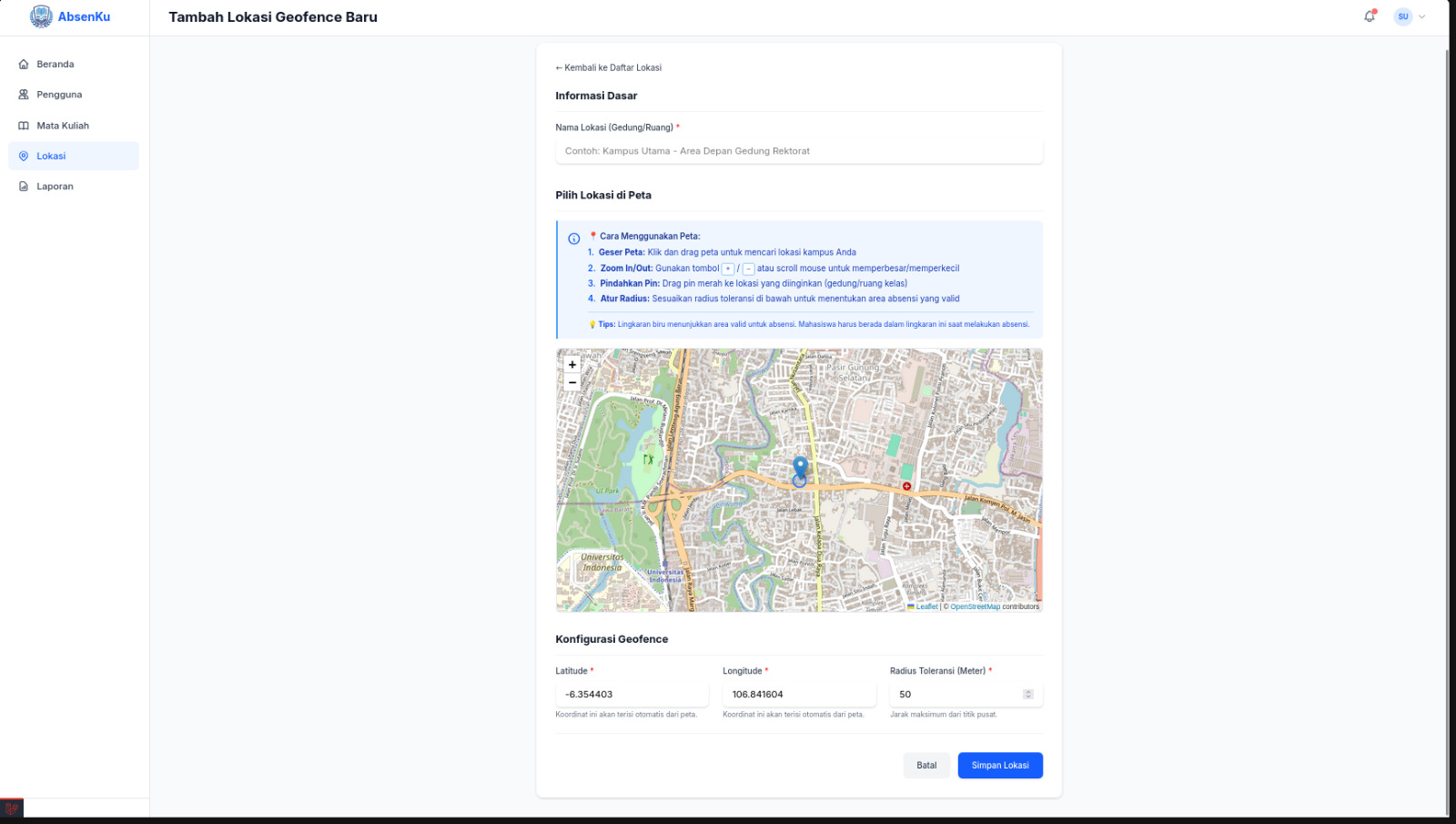Click the Tambah Lokasi Geofence Baru heading
The height and width of the screenshot is (824, 1456).
point(273,17)
